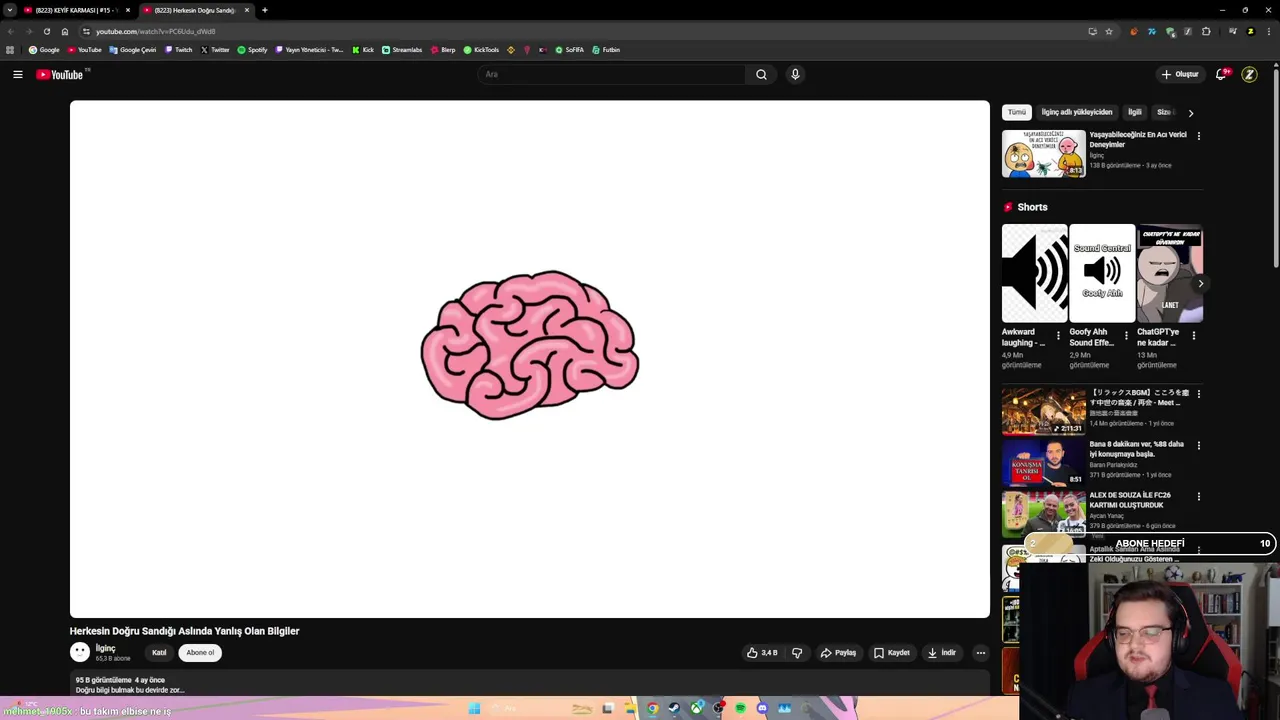Open the Chrome extensions puzzle icon
The width and height of the screenshot is (1280, 720).
coord(1206,31)
